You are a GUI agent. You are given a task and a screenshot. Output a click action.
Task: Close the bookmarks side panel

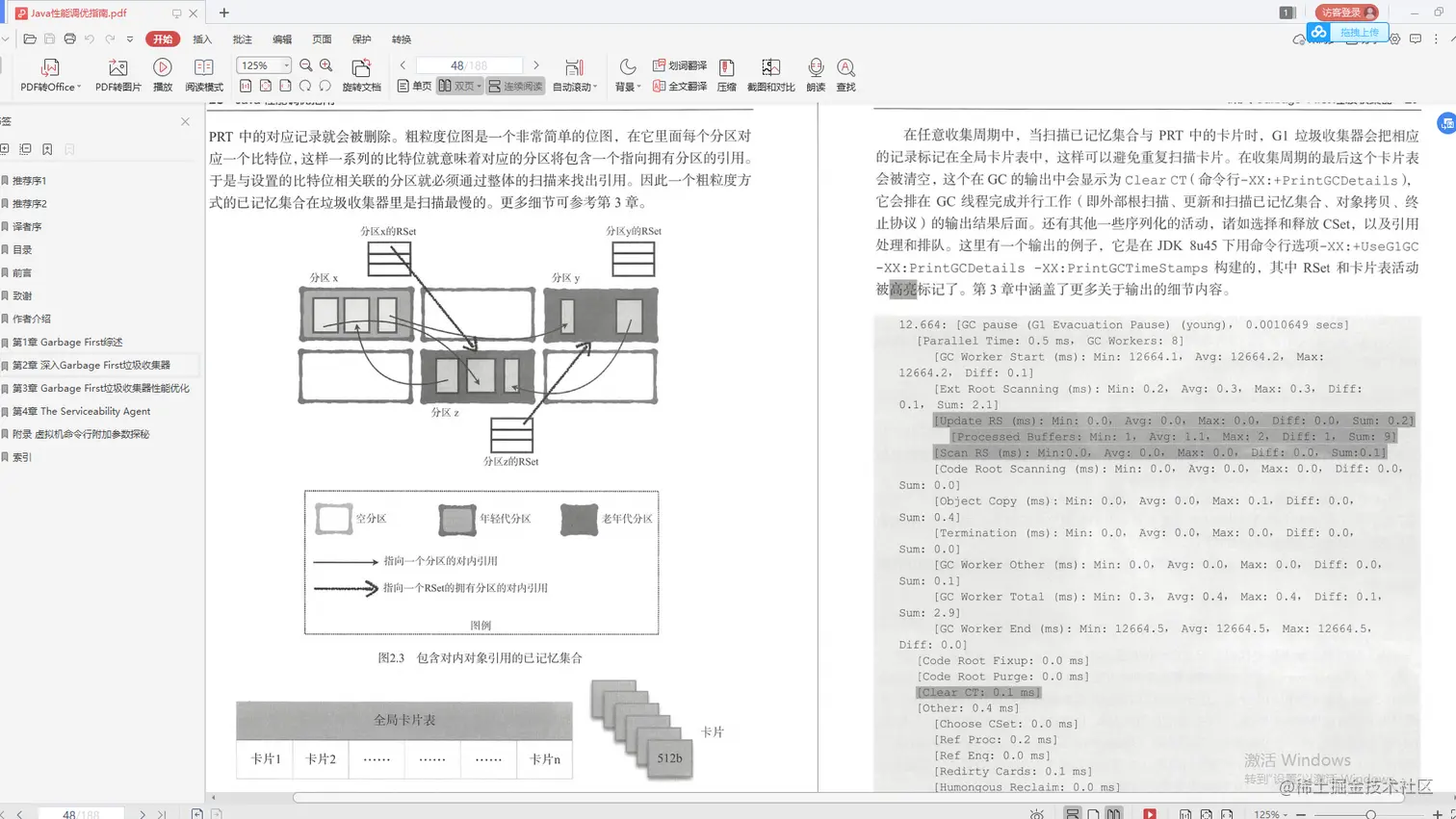click(x=185, y=121)
